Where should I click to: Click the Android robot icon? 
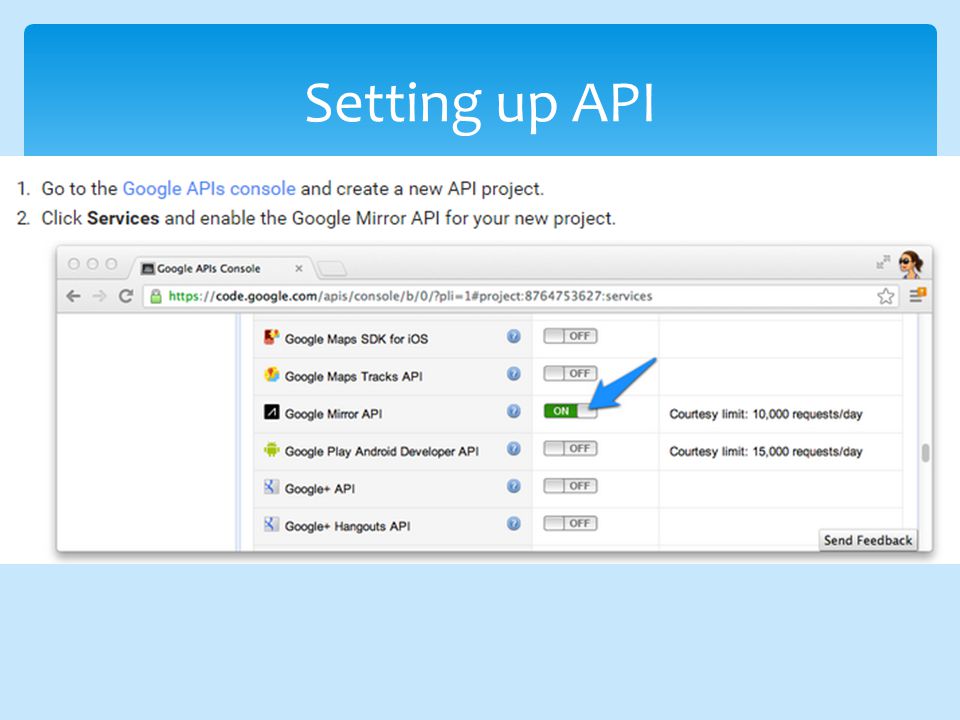point(271,449)
